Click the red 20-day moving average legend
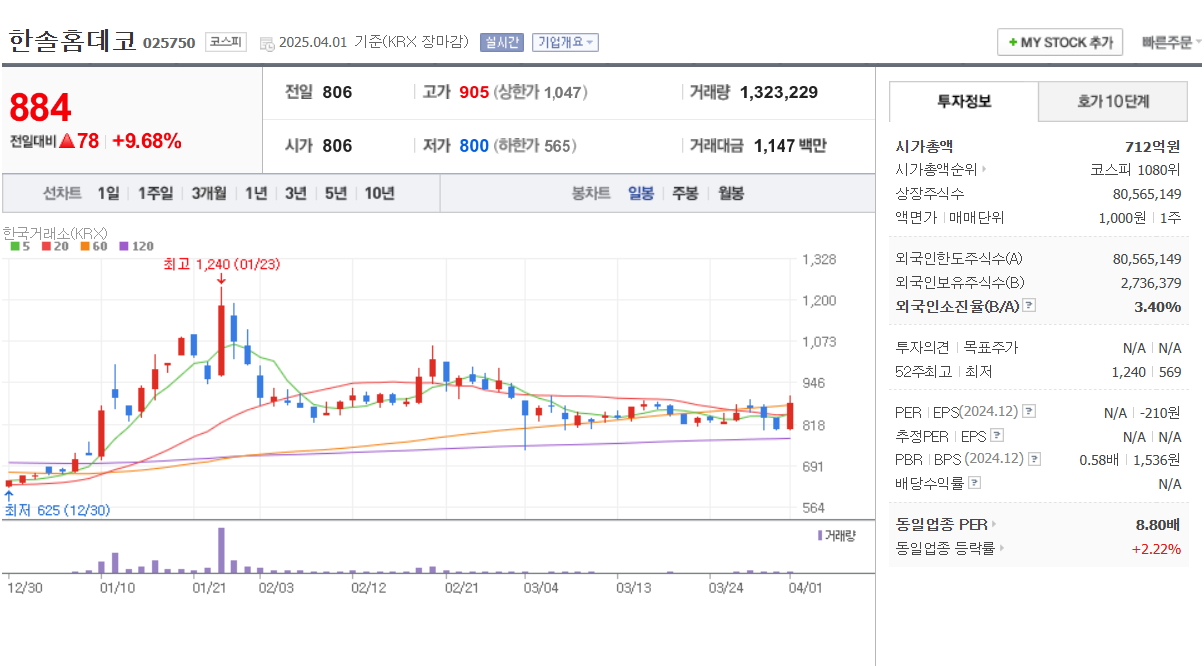The image size is (1204, 666). (x=55, y=246)
